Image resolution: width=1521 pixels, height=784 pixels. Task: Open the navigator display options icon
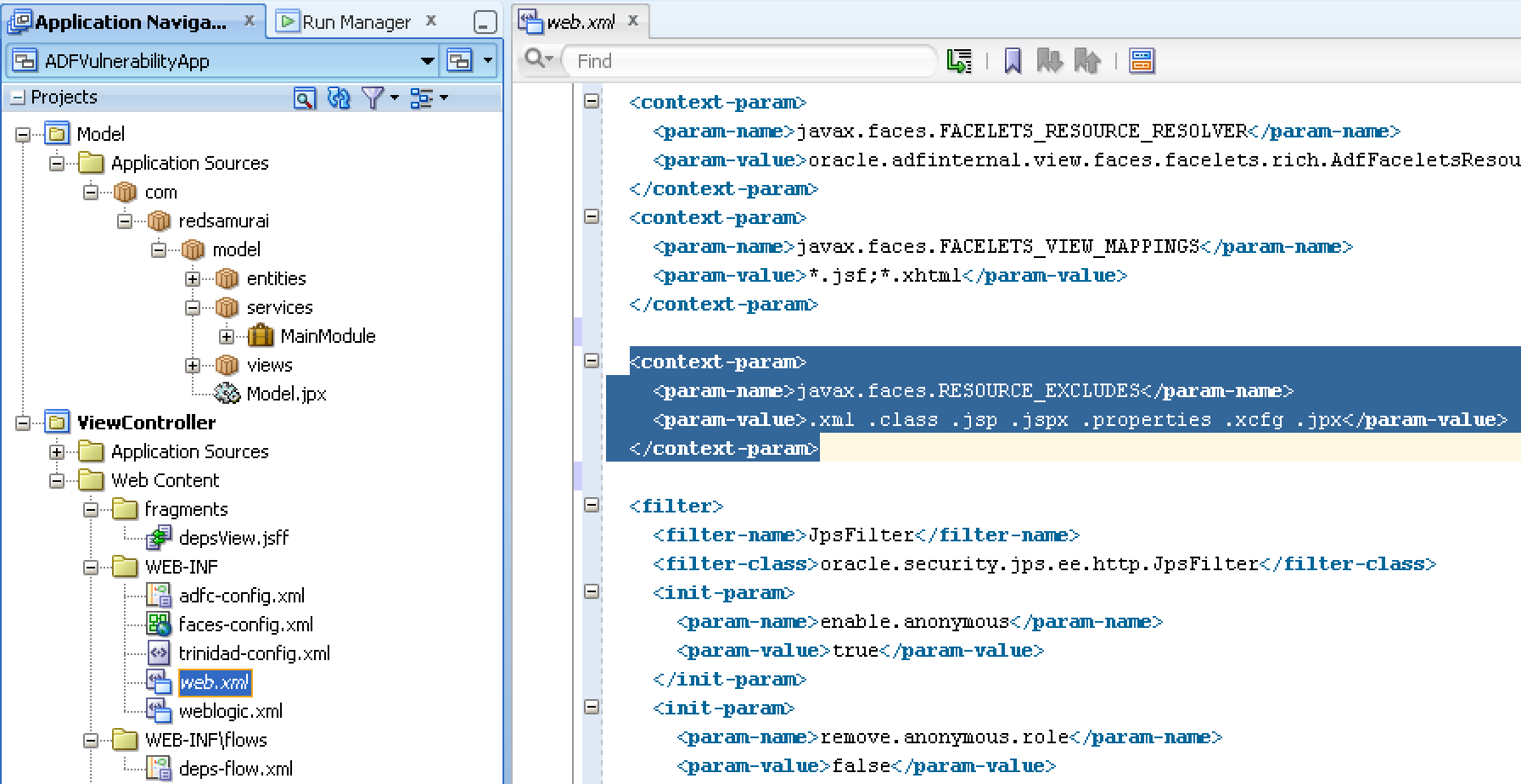pos(421,98)
